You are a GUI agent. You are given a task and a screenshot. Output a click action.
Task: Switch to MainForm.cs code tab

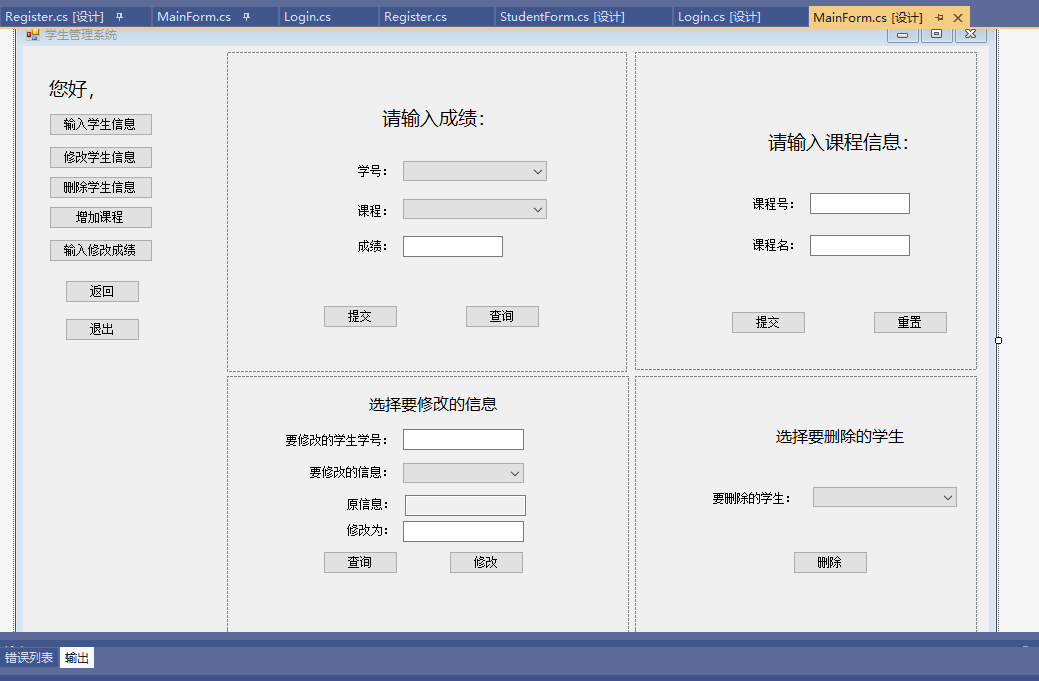click(x=193, y=17)
